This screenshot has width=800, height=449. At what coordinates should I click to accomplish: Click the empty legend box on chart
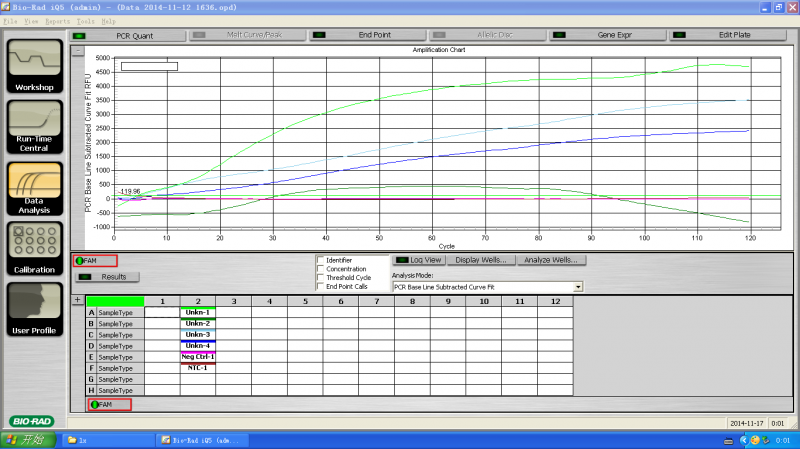(x=149, y=66)
